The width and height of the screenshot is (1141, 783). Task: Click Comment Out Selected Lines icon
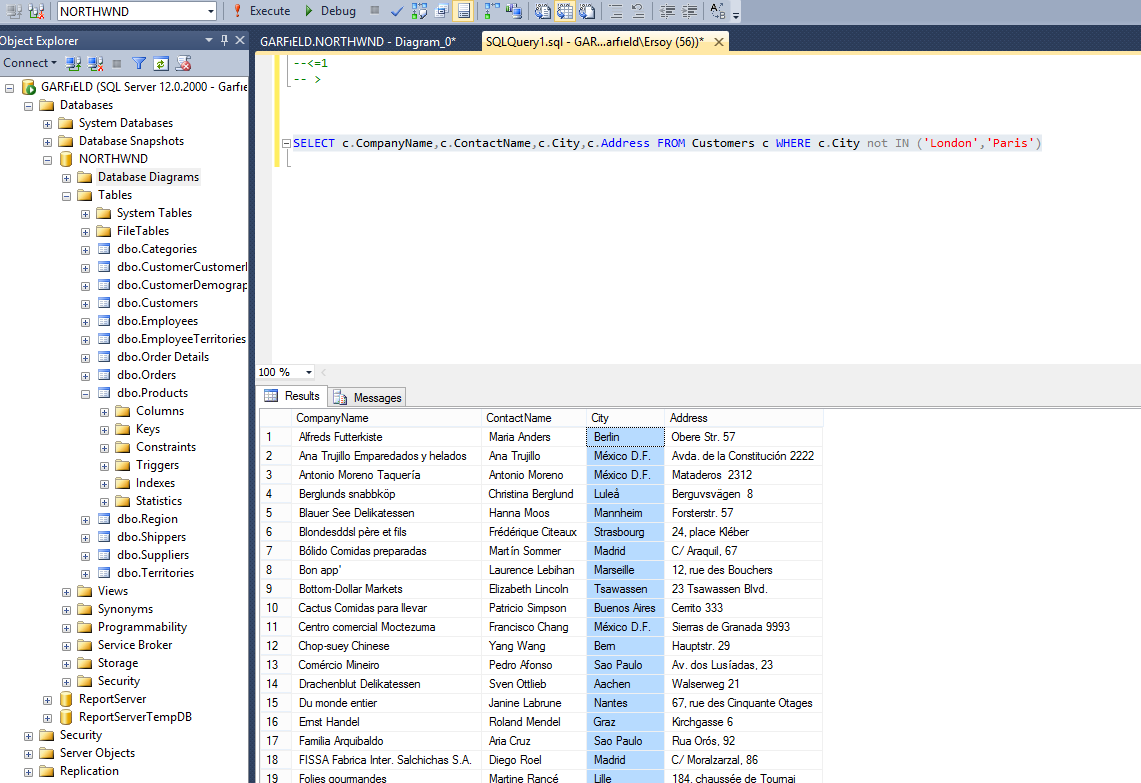point(616,11)
